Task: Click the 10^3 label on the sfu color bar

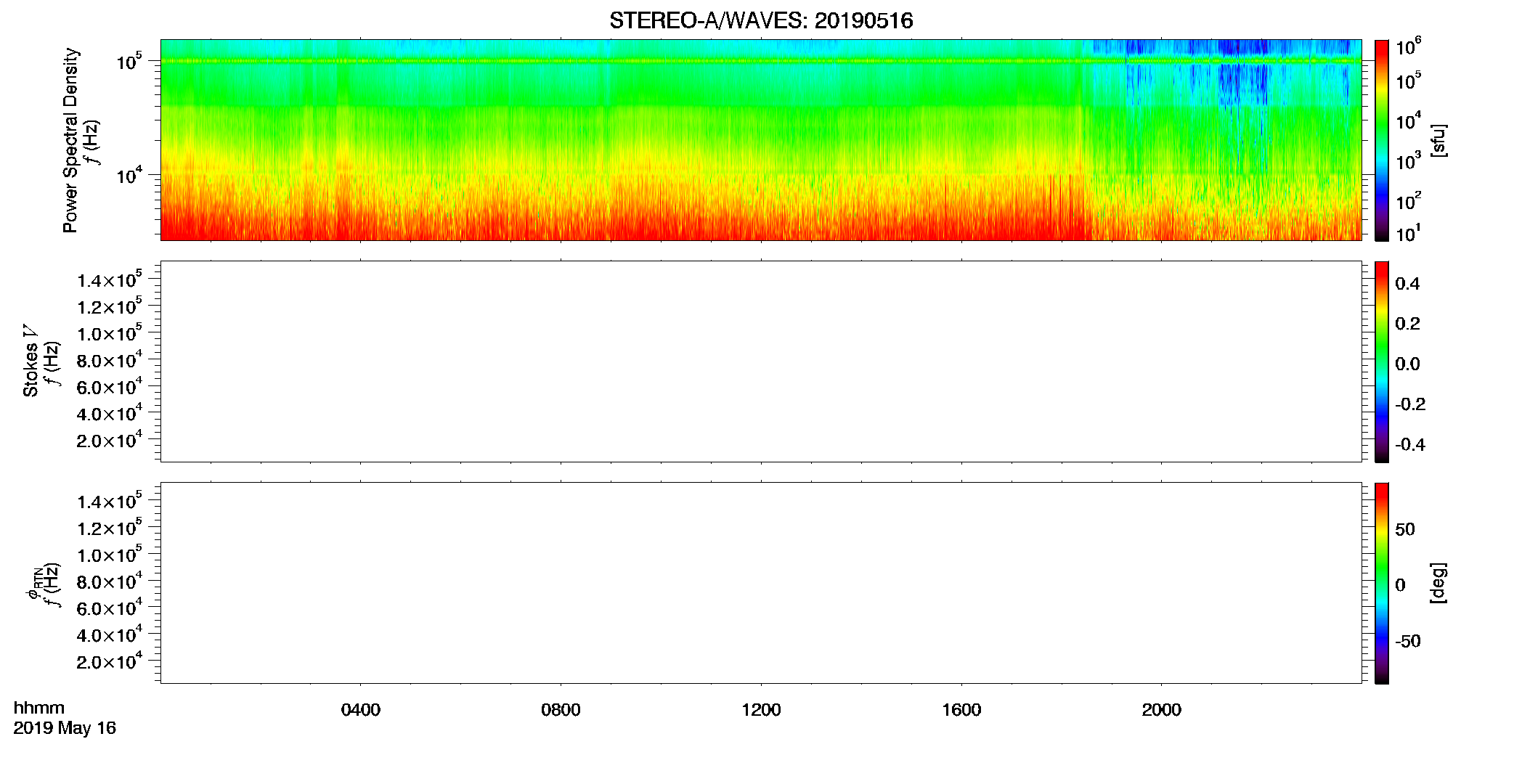Action: (x=1408, y=160)
